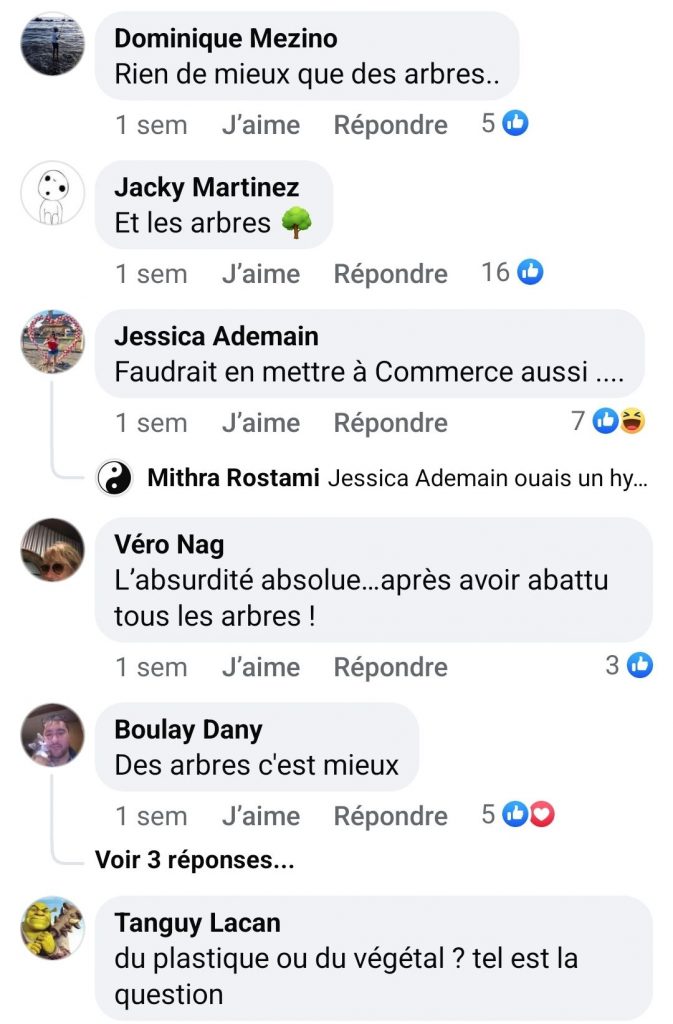Click the like reaction icon on Véro Nag's comment

pyautogui.click(x=640, y=665)
